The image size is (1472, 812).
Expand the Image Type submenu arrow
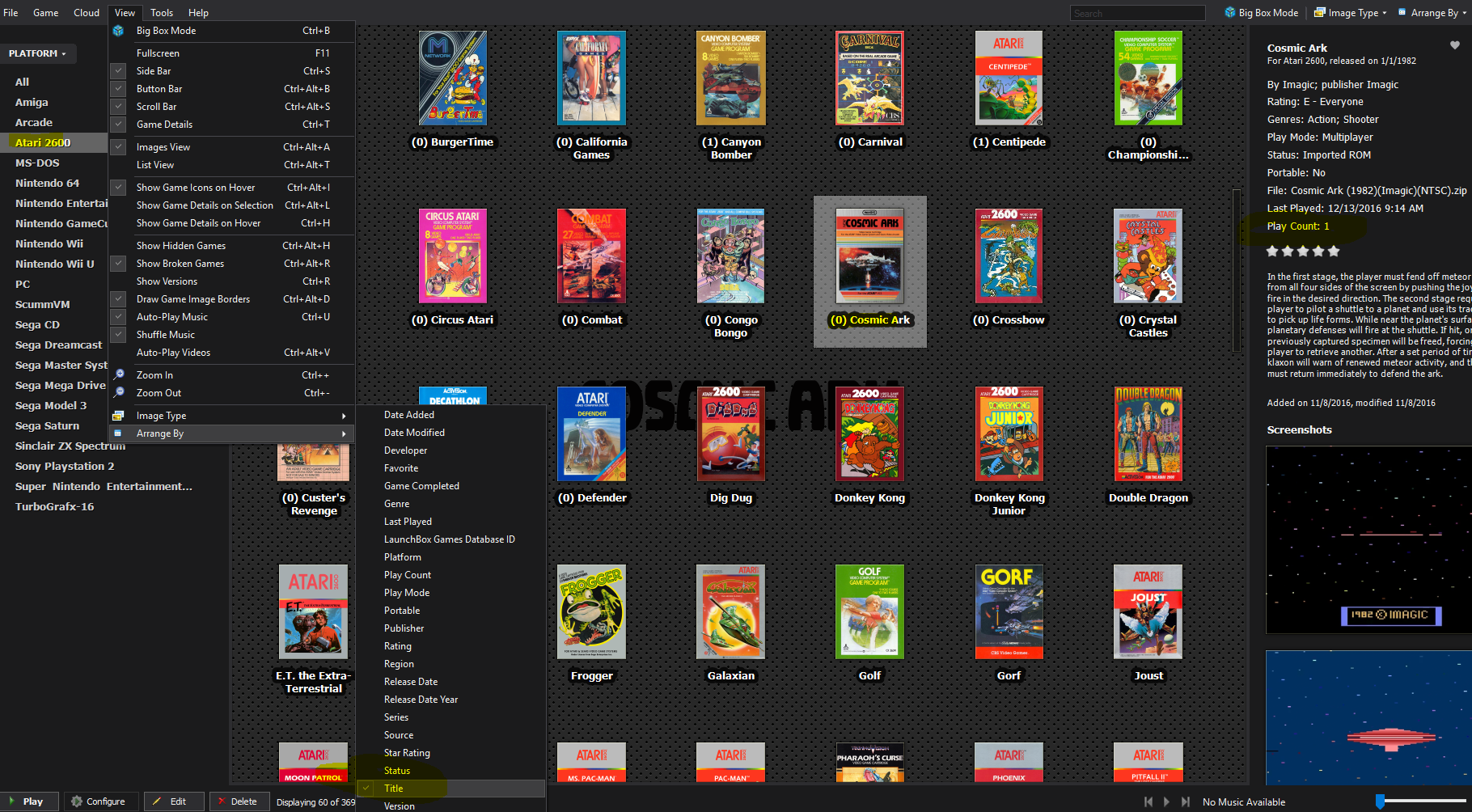click(344, 416)
